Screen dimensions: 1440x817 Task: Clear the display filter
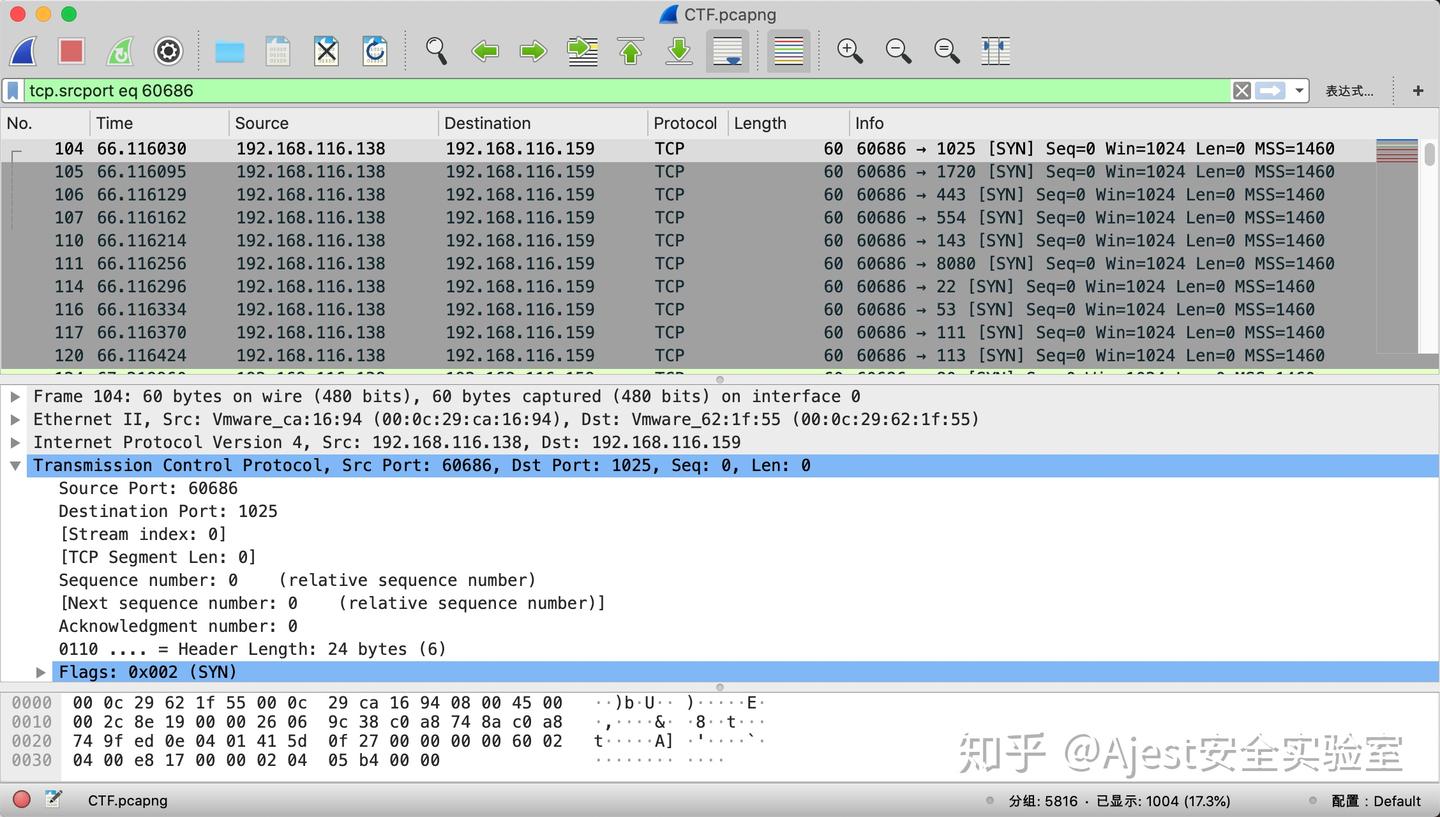[1241, 91]
